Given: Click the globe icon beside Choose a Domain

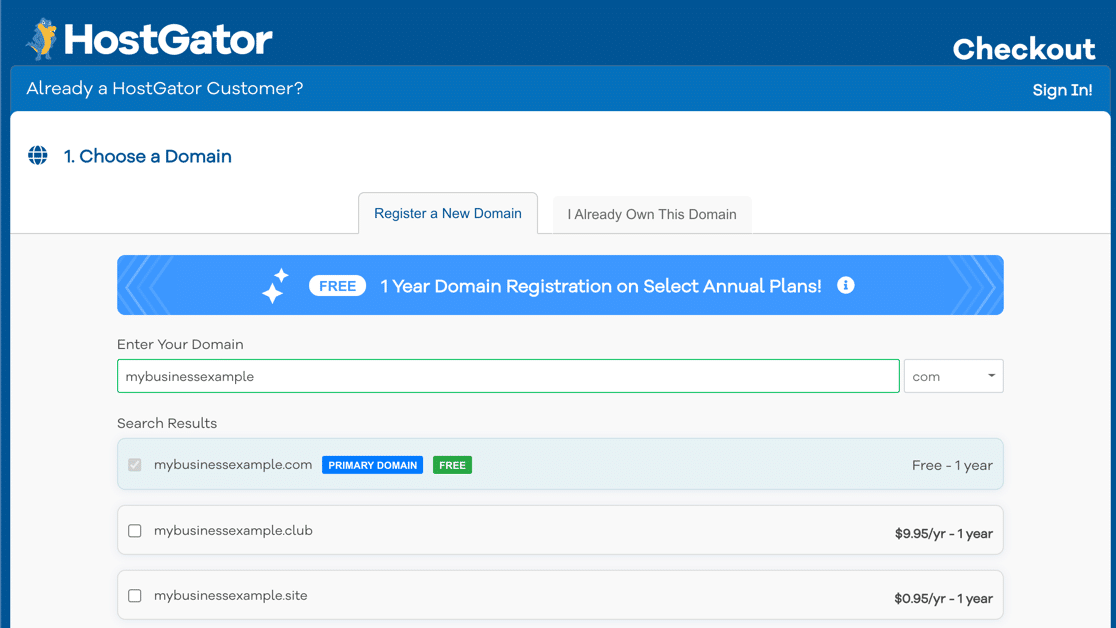Looking at the screenshot, I should click(38, 156).
